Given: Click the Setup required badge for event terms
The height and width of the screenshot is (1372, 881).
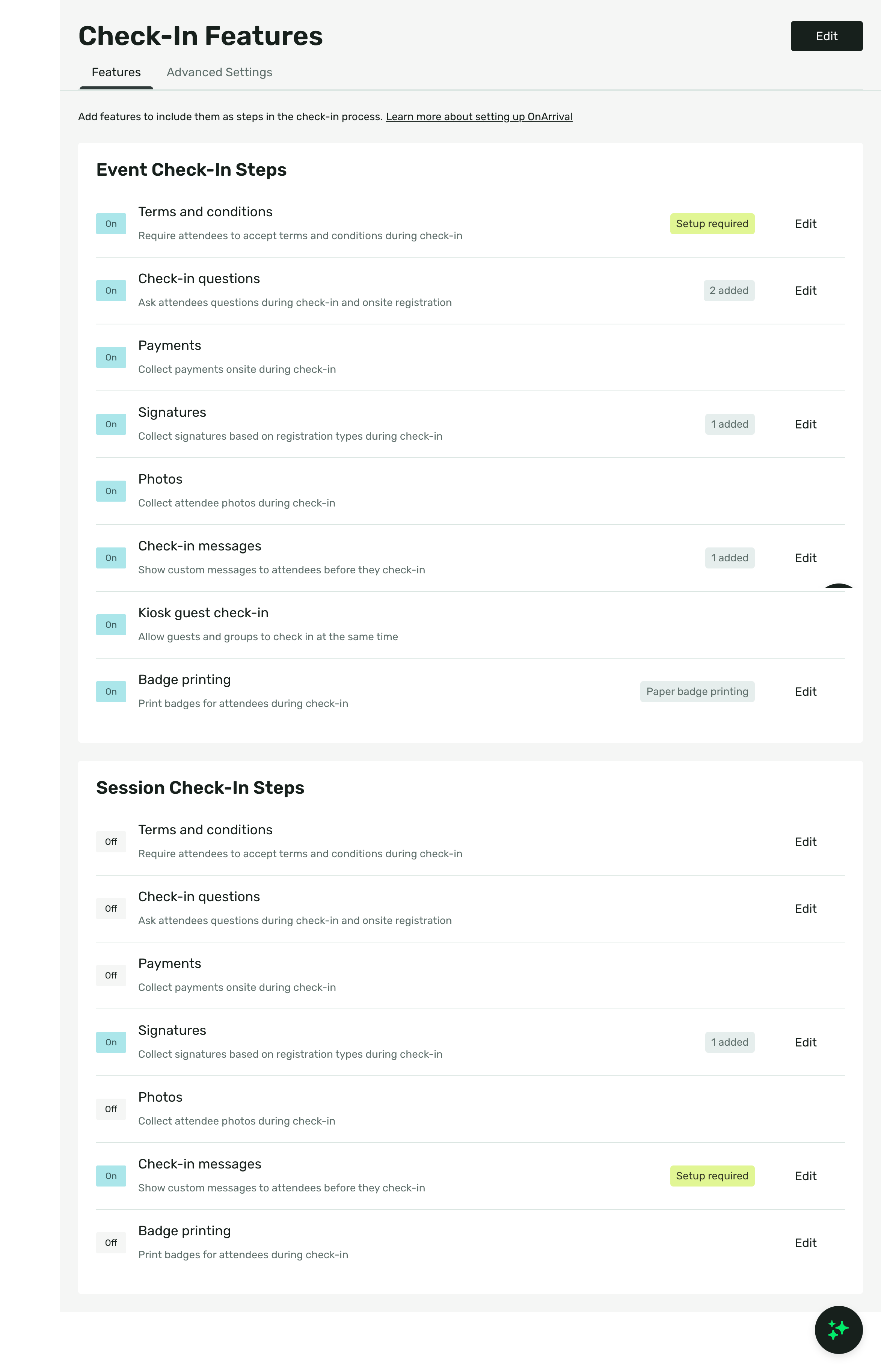Looking at the screenshot, I should pos(712,224).
